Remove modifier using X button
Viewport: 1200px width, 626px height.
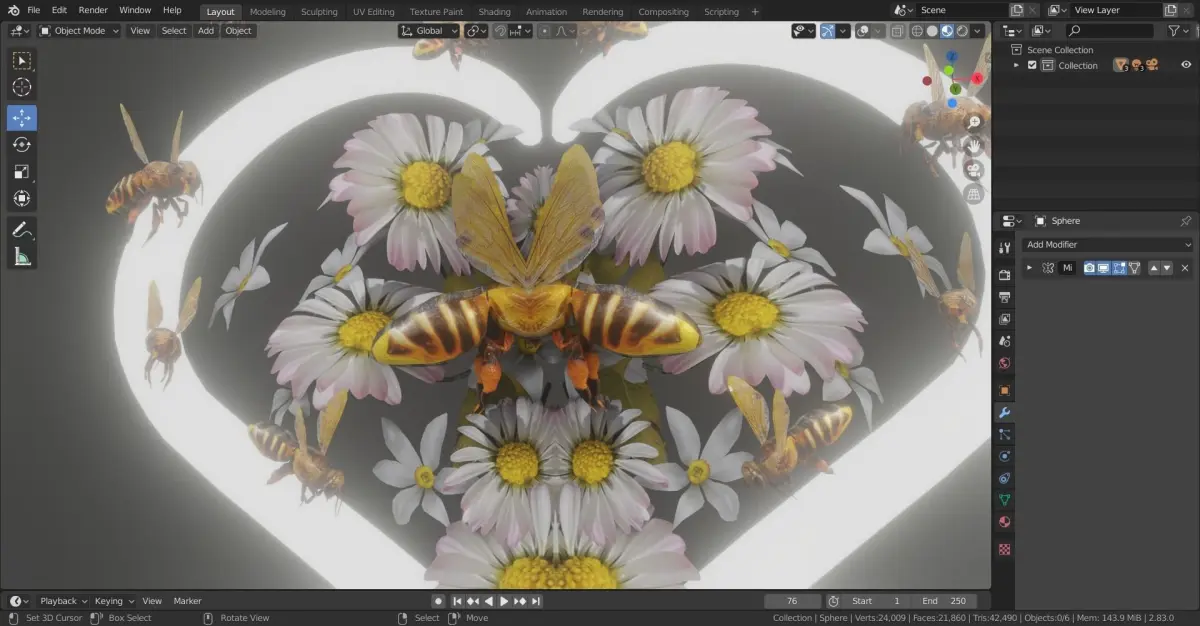point(1185,268)
